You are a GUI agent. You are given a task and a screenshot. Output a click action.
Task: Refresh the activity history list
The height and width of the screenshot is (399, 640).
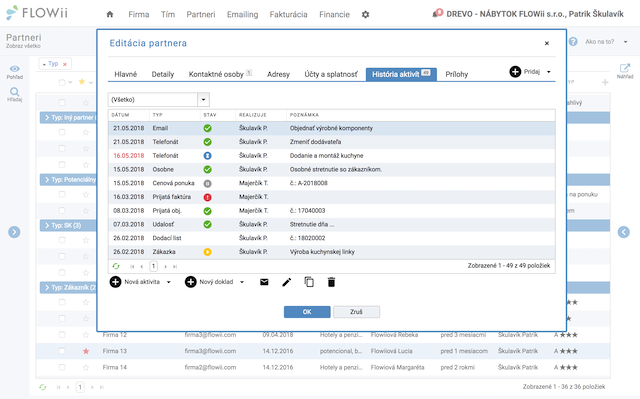[x=116, y=266]
